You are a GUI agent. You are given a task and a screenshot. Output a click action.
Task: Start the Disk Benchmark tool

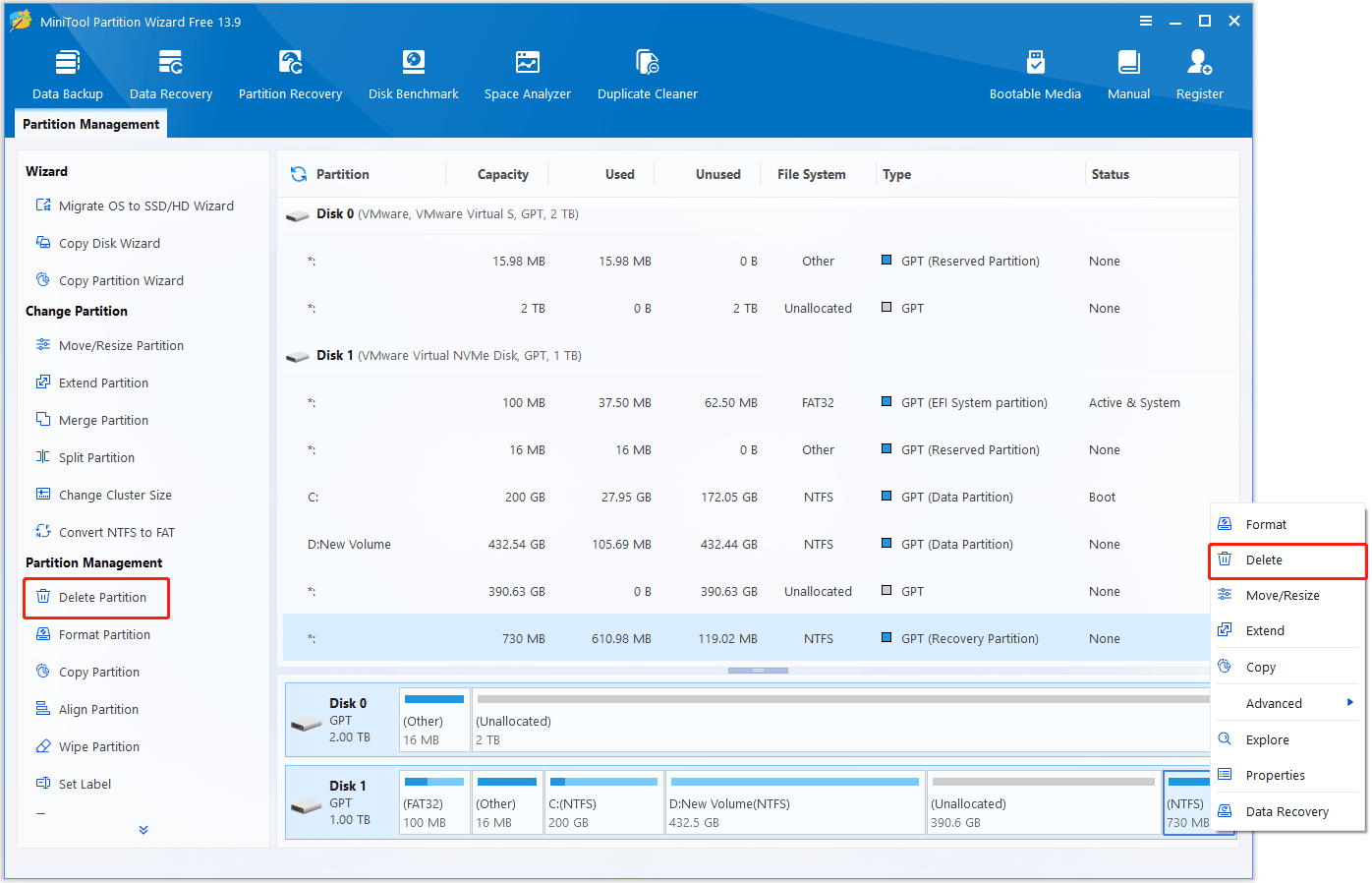click(413, 75)
